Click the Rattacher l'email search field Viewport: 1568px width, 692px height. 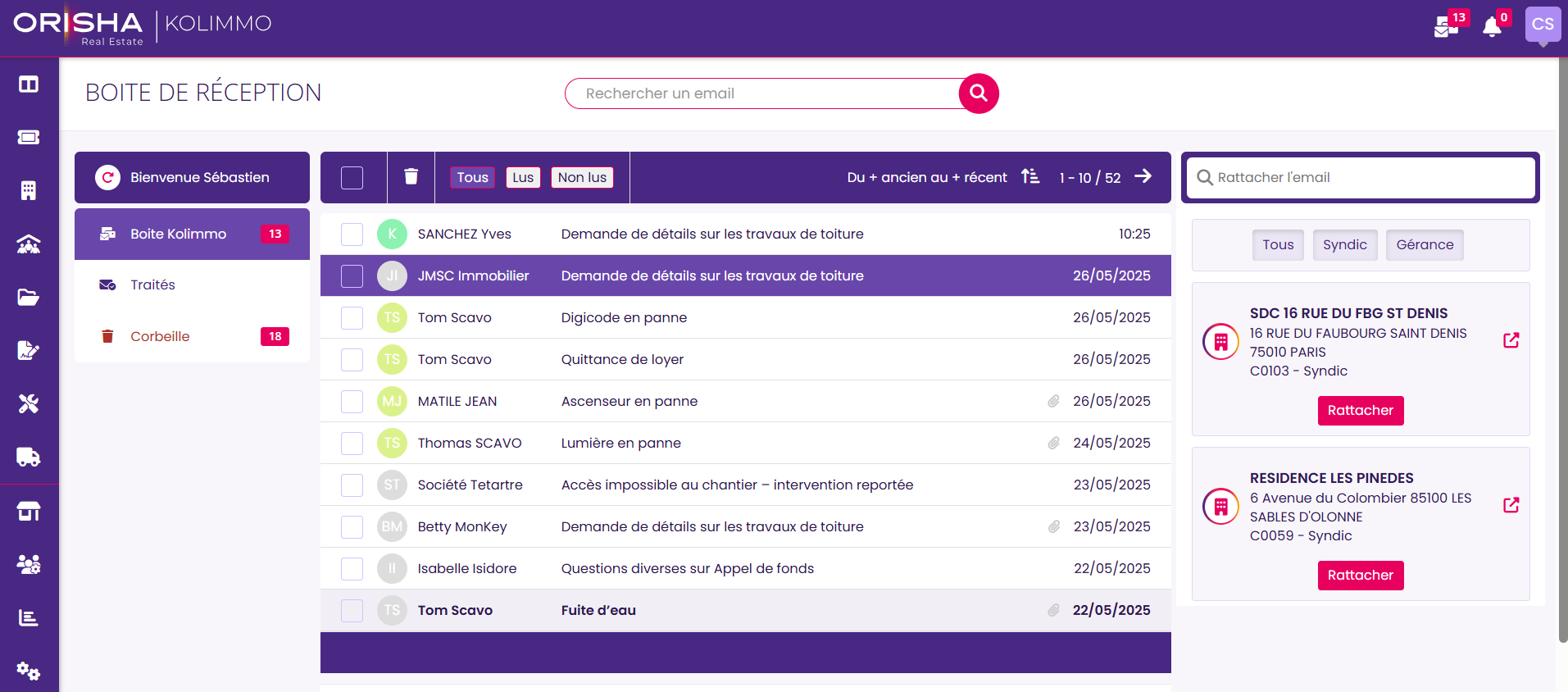(1361, 177)
